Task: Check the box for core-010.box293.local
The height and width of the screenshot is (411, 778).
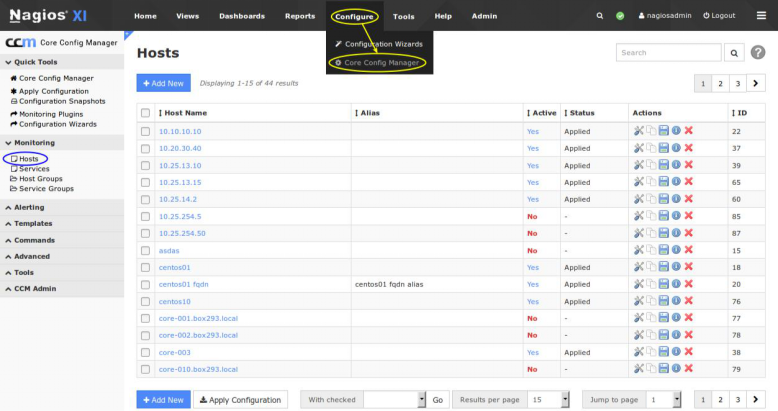Action: pos(145,369)
